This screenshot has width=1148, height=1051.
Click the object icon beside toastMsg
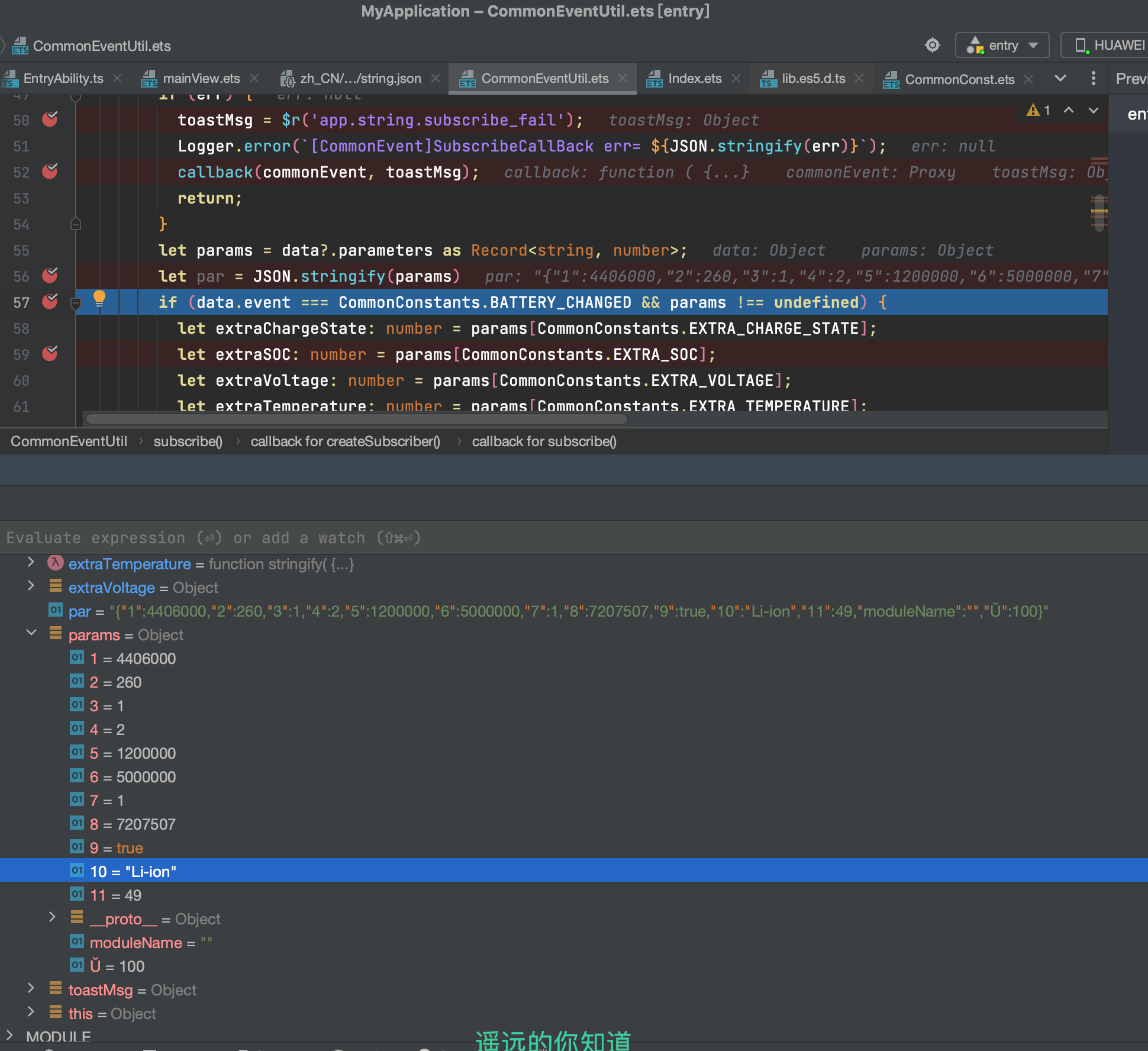click(x=56, y=989)
